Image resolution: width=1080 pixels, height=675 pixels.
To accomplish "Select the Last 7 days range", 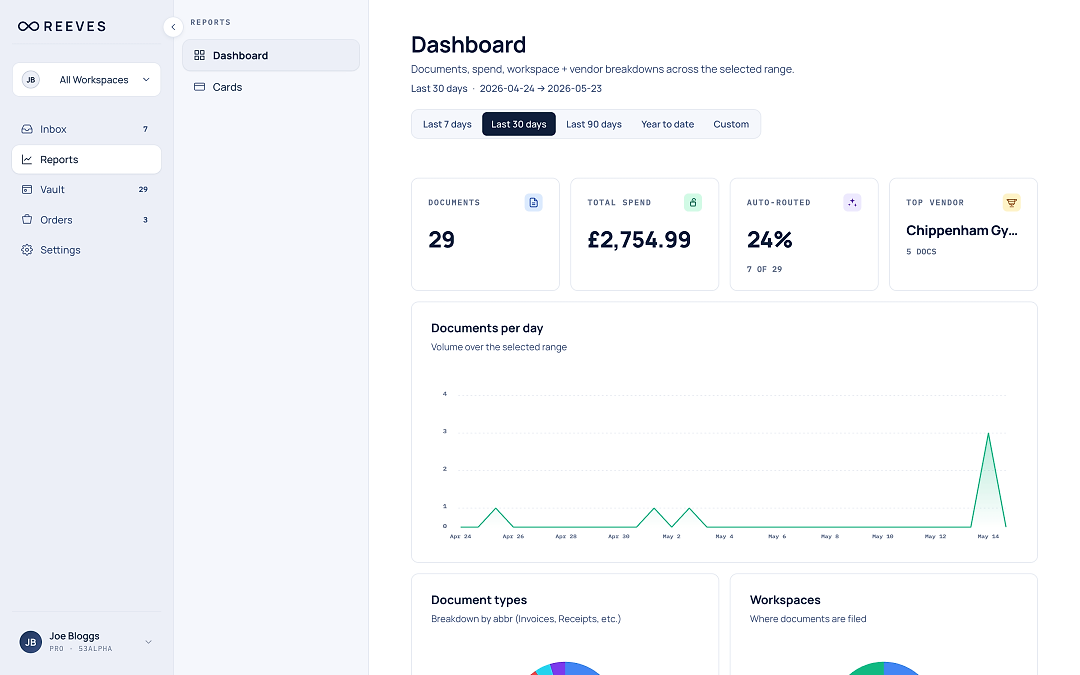I will pyautogui.click(x=447, y=124).
